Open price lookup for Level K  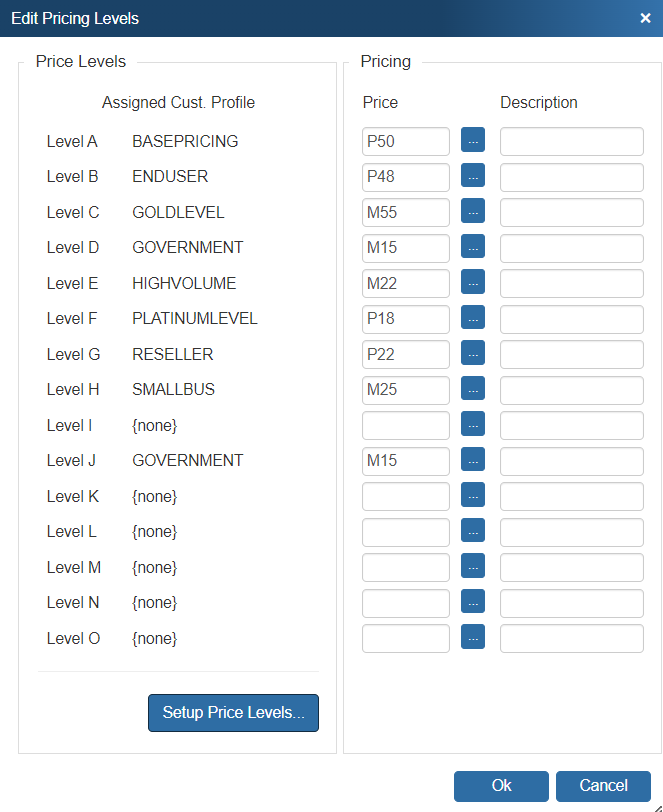coord(472,496)
